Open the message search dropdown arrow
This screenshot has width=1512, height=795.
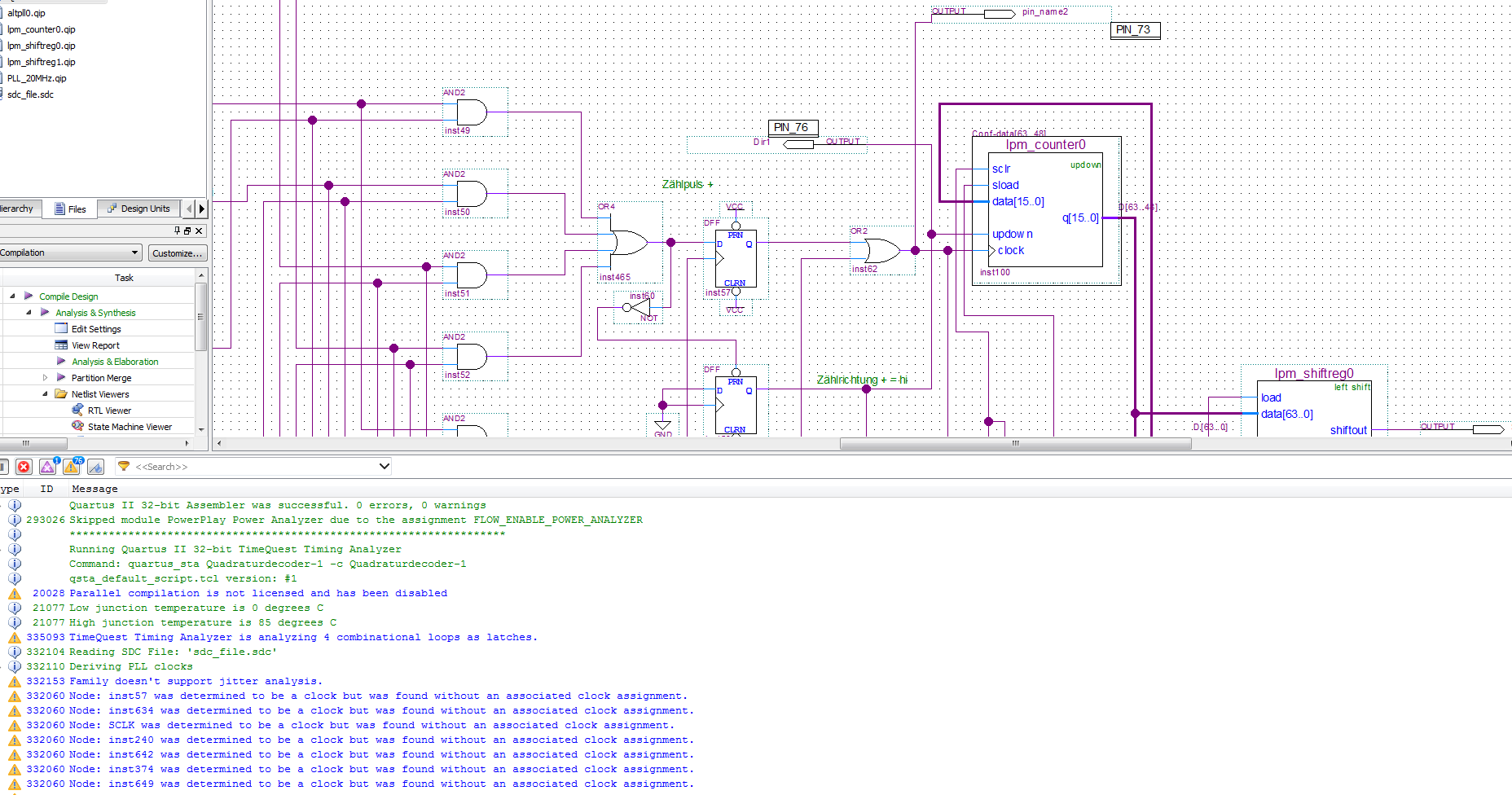[385, 467]
